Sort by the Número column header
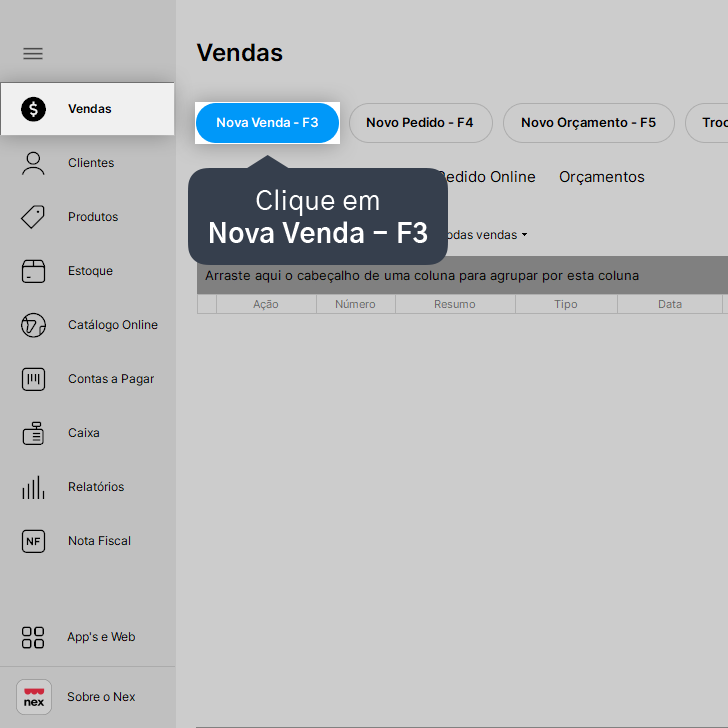This screenshot has width=728, height=728. [356, 304]
